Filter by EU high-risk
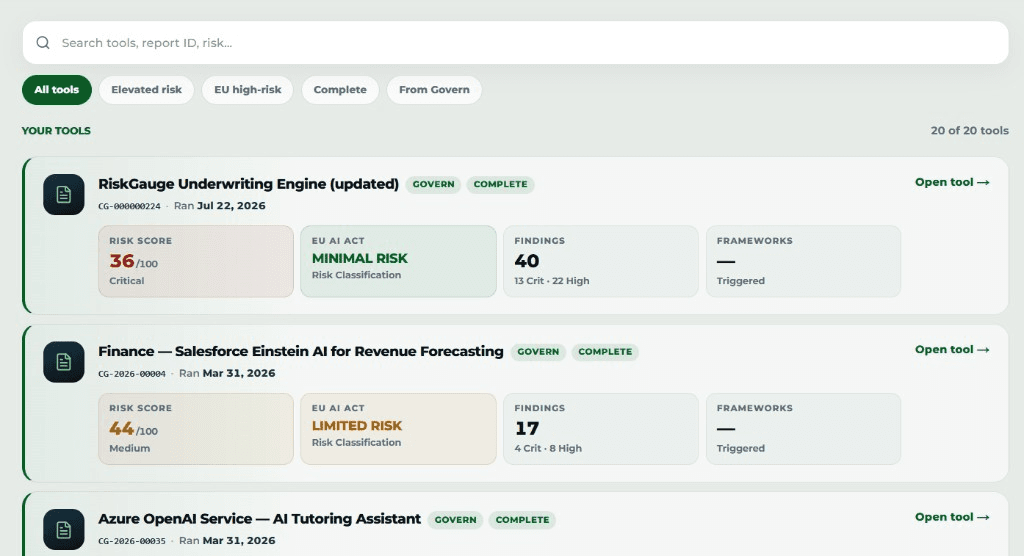The height and width of the screenshot is (556, 1024). point(248,90)
